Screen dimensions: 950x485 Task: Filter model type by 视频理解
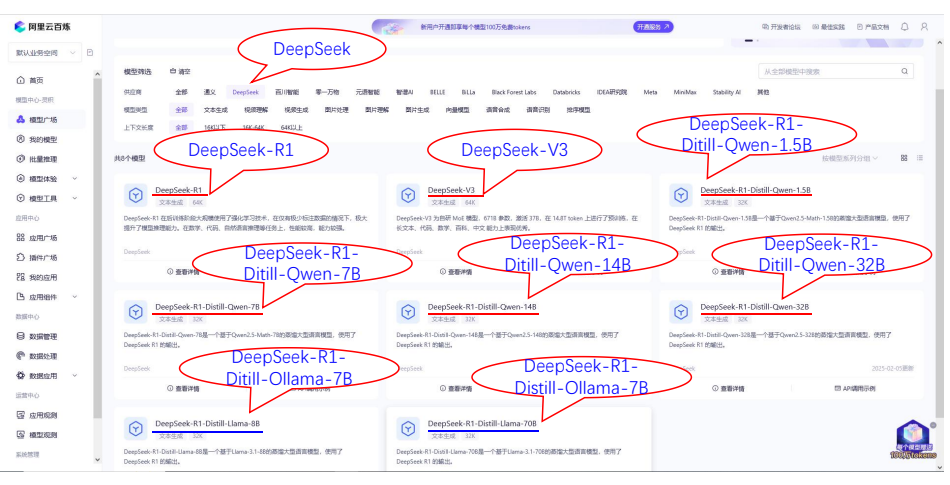(x=256, y=110)
